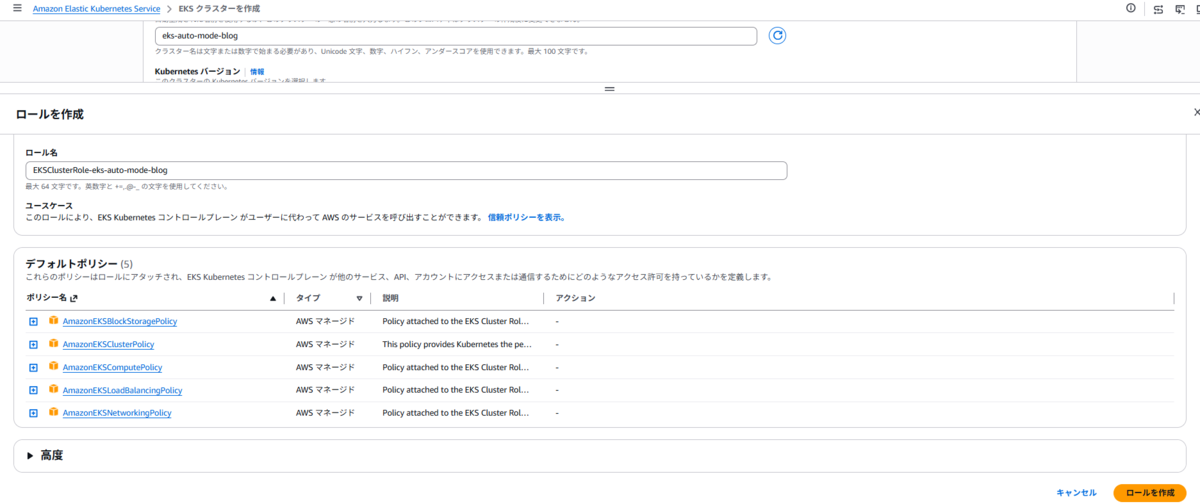Go to Amazon Elastic Kubernetes Service breadcrumb
1200x504 pixels.
96,8
